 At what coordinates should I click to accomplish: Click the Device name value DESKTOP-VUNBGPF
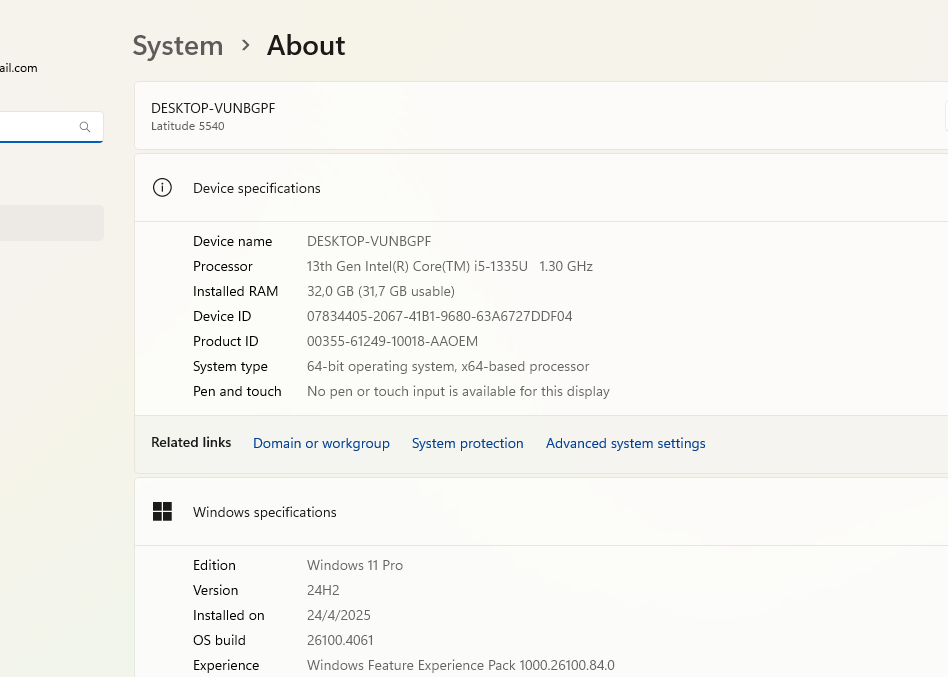pyautogui.click(x=369, y=241)
